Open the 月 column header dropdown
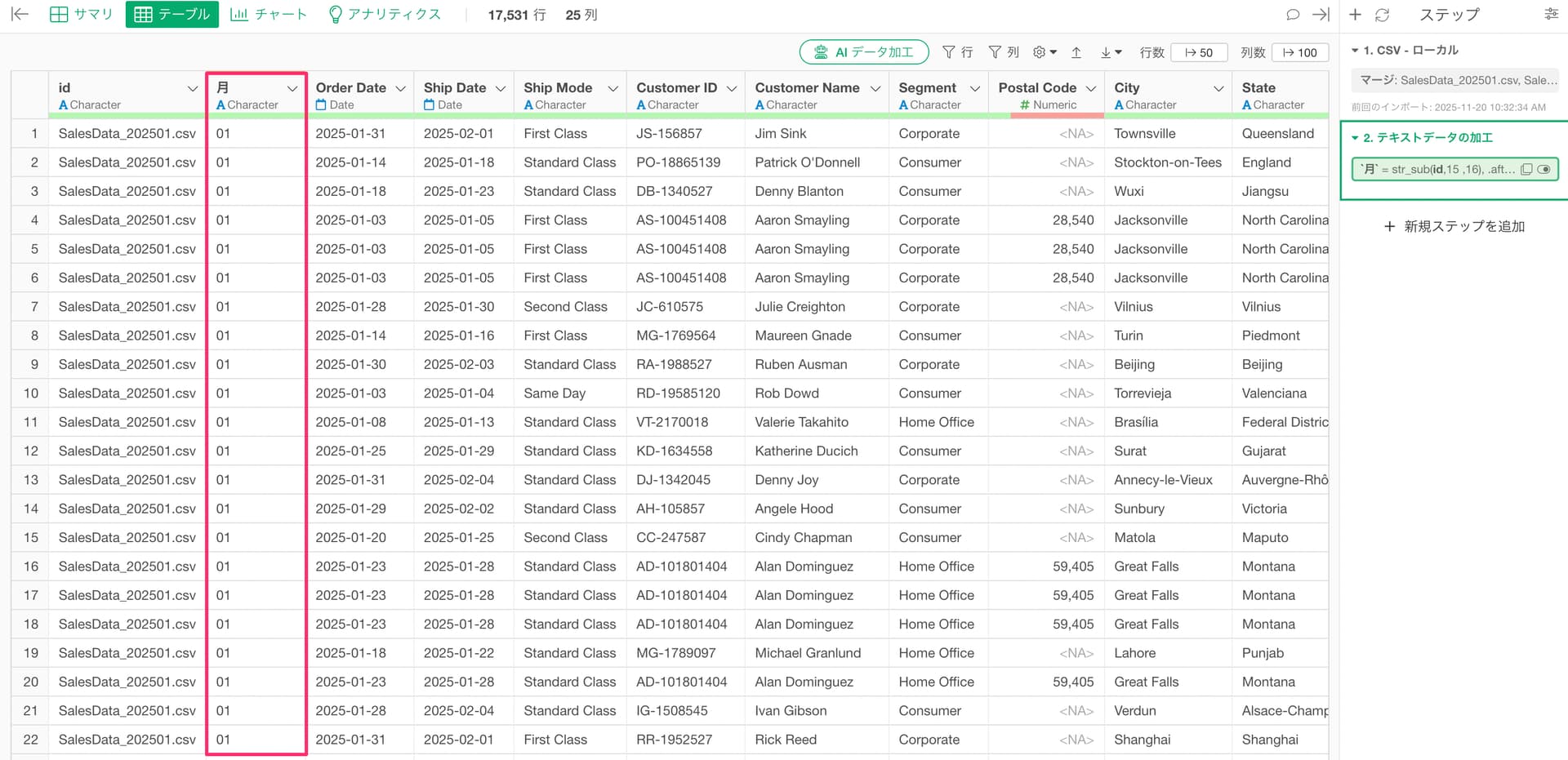 (292, 88)
